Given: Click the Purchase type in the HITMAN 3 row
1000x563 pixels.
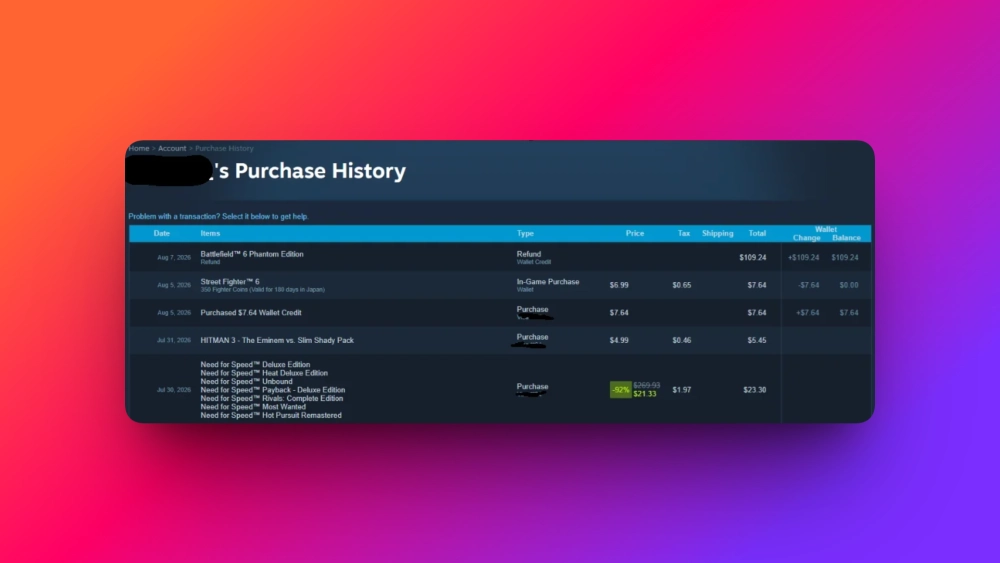Looking at the screenshot, I should (x=533, y=337).
